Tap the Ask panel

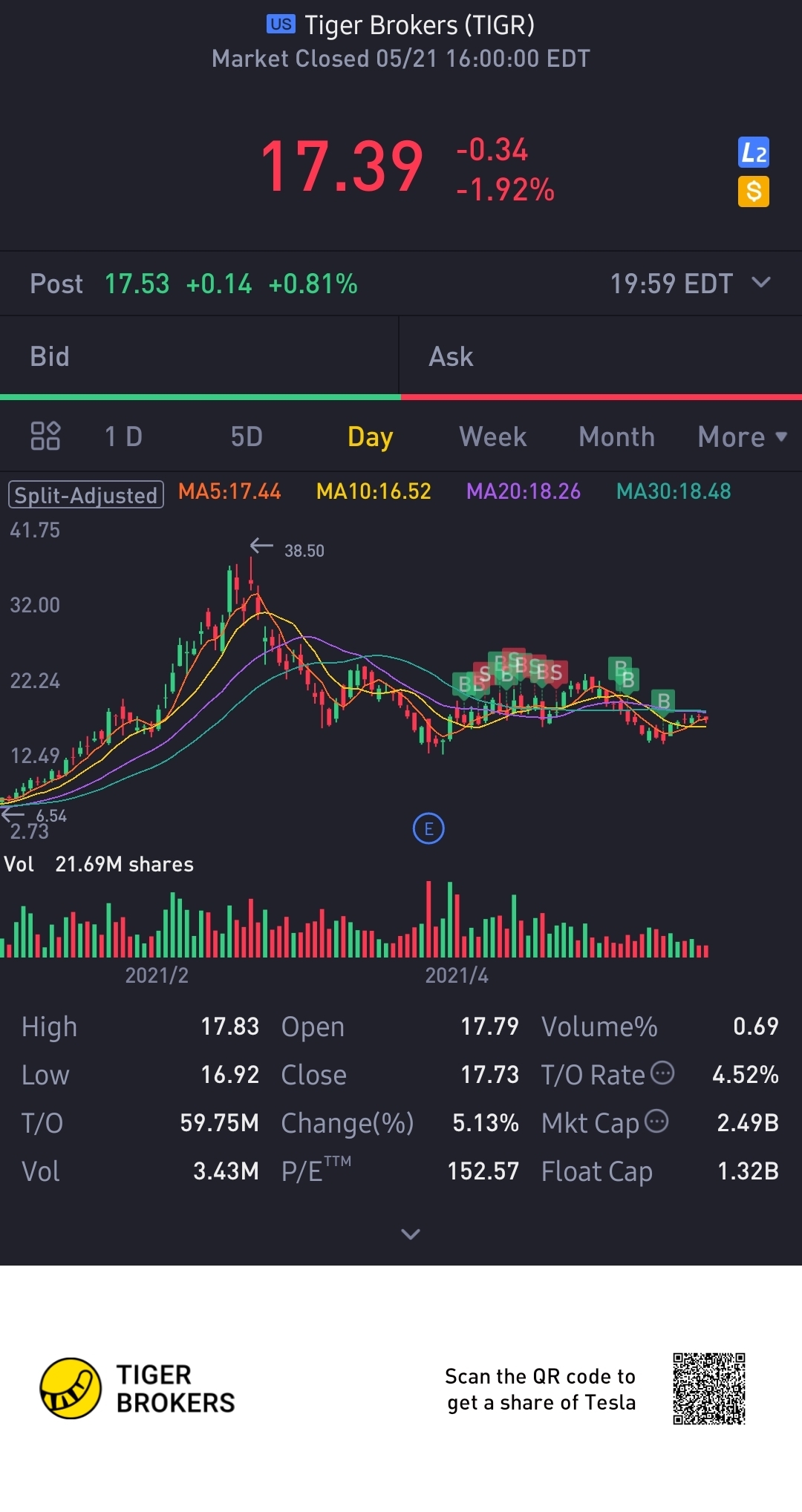(601, 356)
